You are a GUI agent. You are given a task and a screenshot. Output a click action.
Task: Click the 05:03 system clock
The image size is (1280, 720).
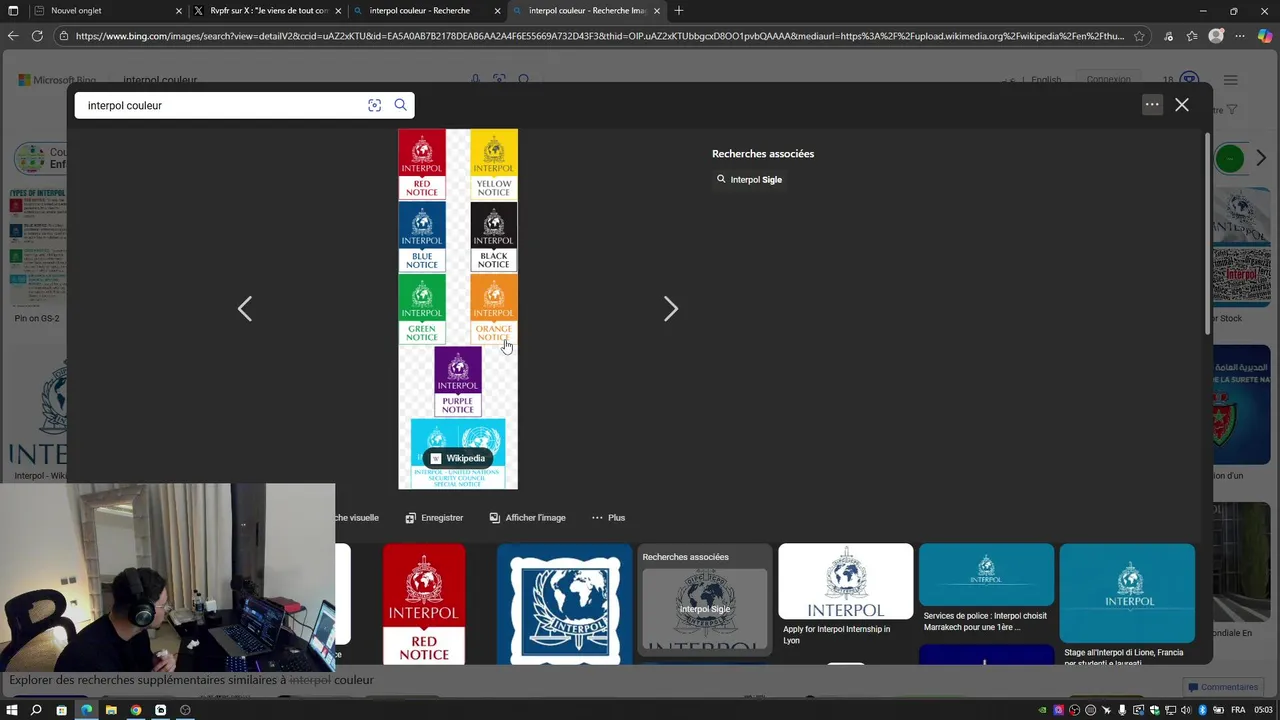(1263, 710)
